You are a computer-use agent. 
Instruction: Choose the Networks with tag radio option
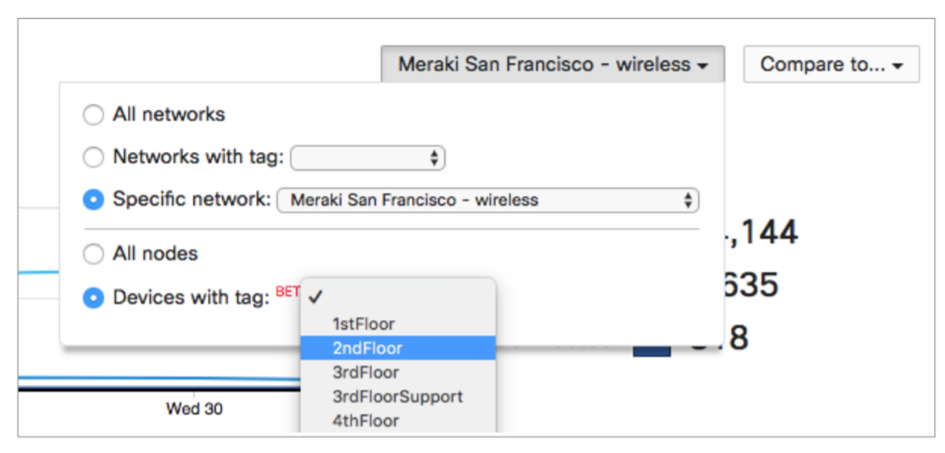point(93,157)
